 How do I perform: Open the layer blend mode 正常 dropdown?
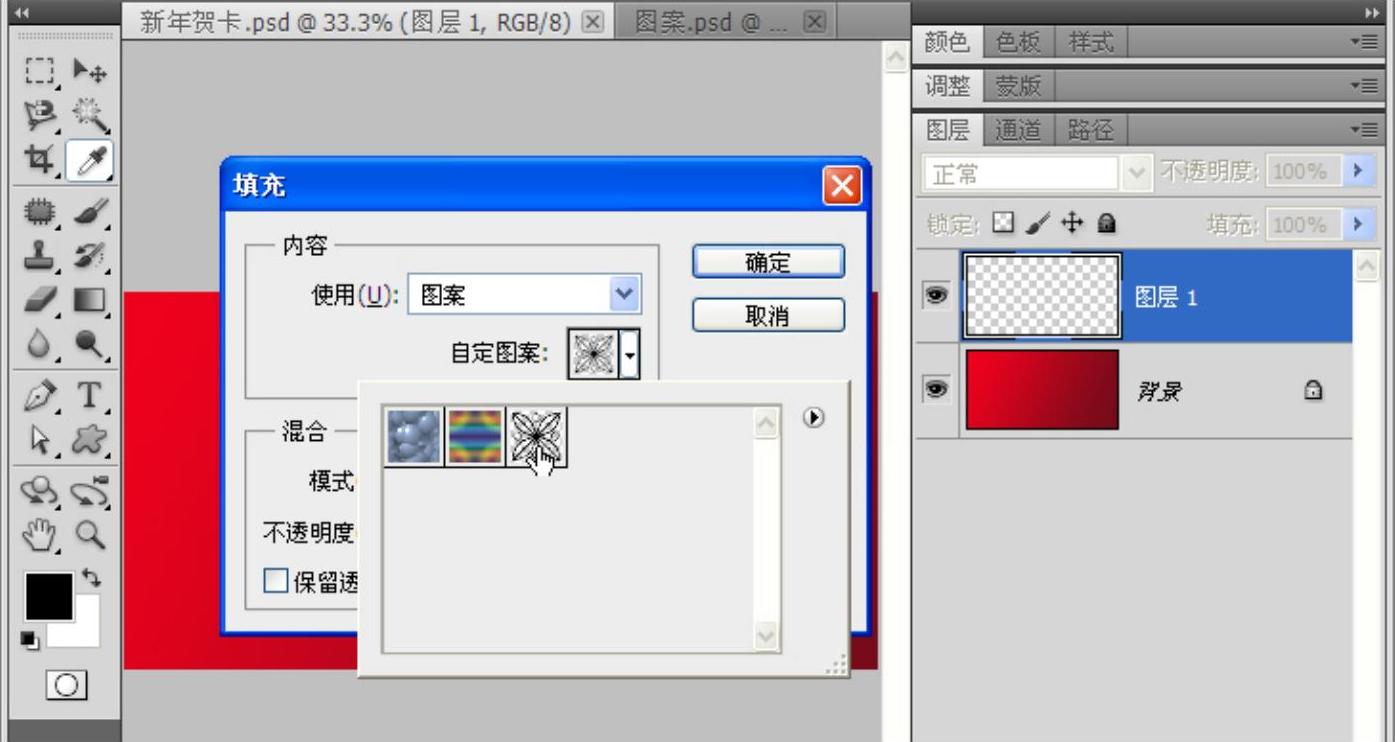(1035, 174)
